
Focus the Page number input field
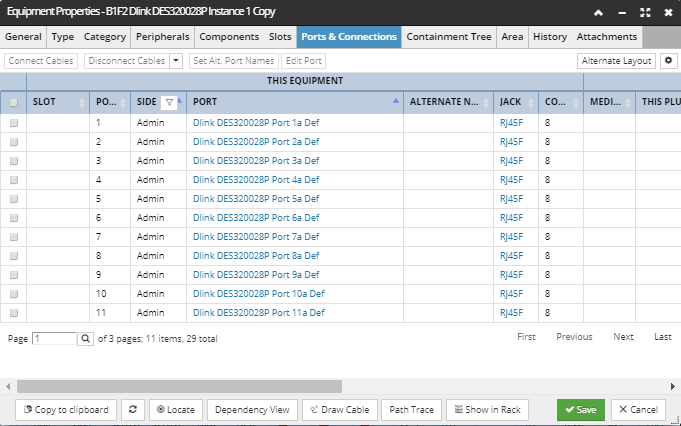(54, 339)
